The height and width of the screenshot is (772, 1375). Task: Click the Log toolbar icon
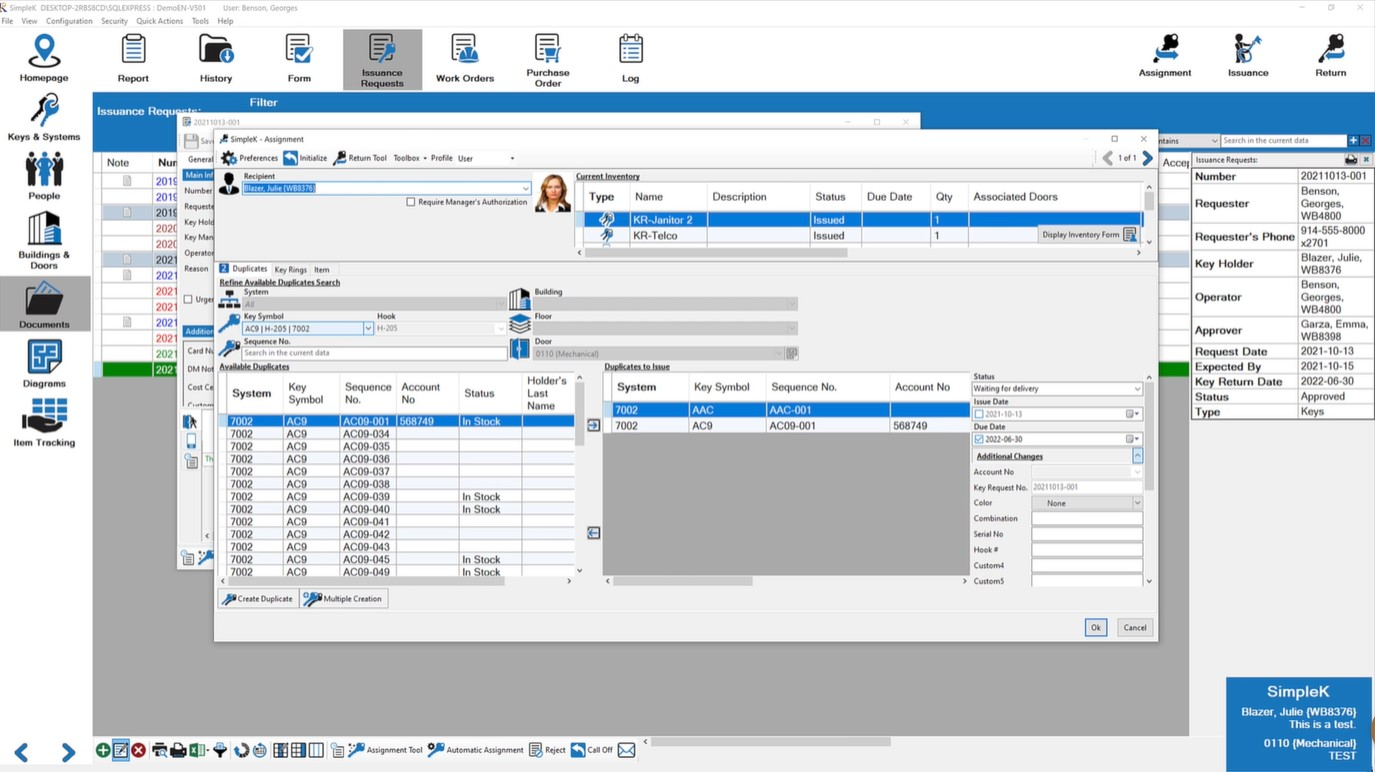[630, 59]
